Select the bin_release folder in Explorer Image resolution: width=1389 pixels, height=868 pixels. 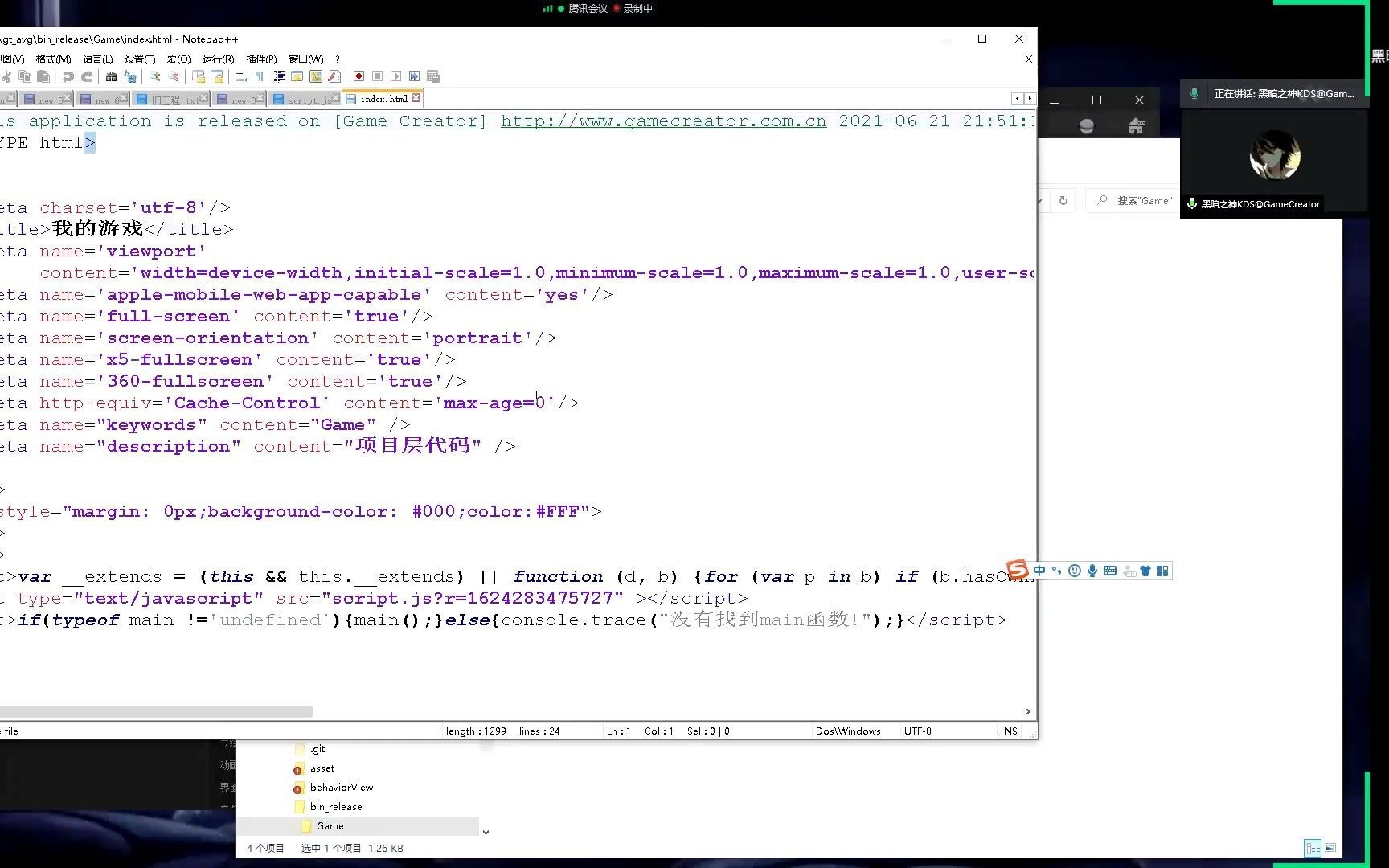pyautogui.click(x=336, y=807)
